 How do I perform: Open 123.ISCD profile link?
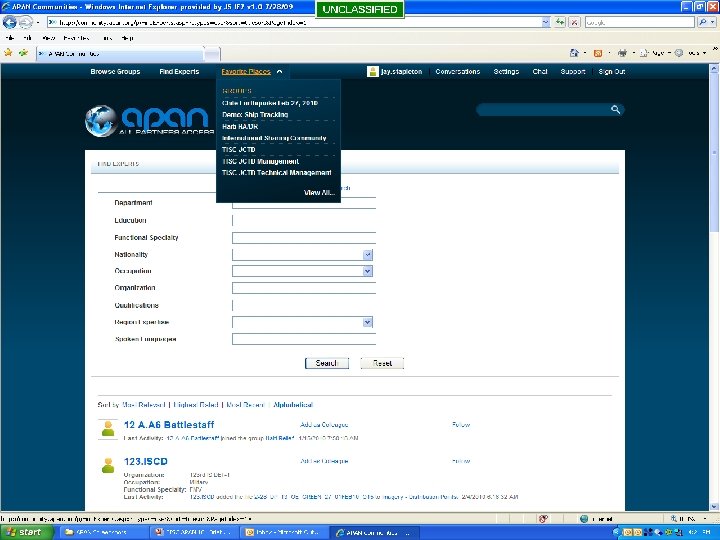pyautogui.click(x=146, y=461)
